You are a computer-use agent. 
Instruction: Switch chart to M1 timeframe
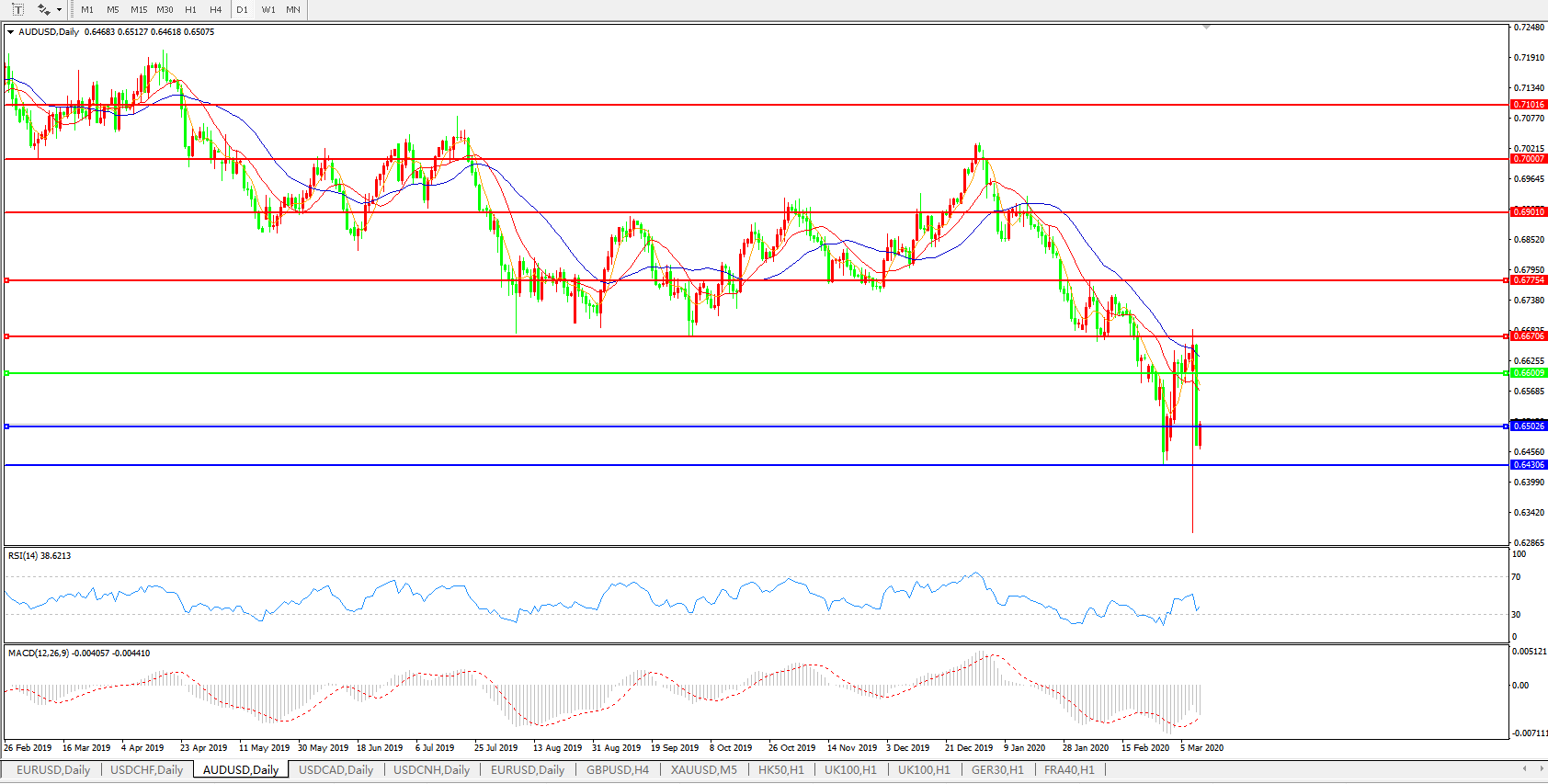point(87,9)
